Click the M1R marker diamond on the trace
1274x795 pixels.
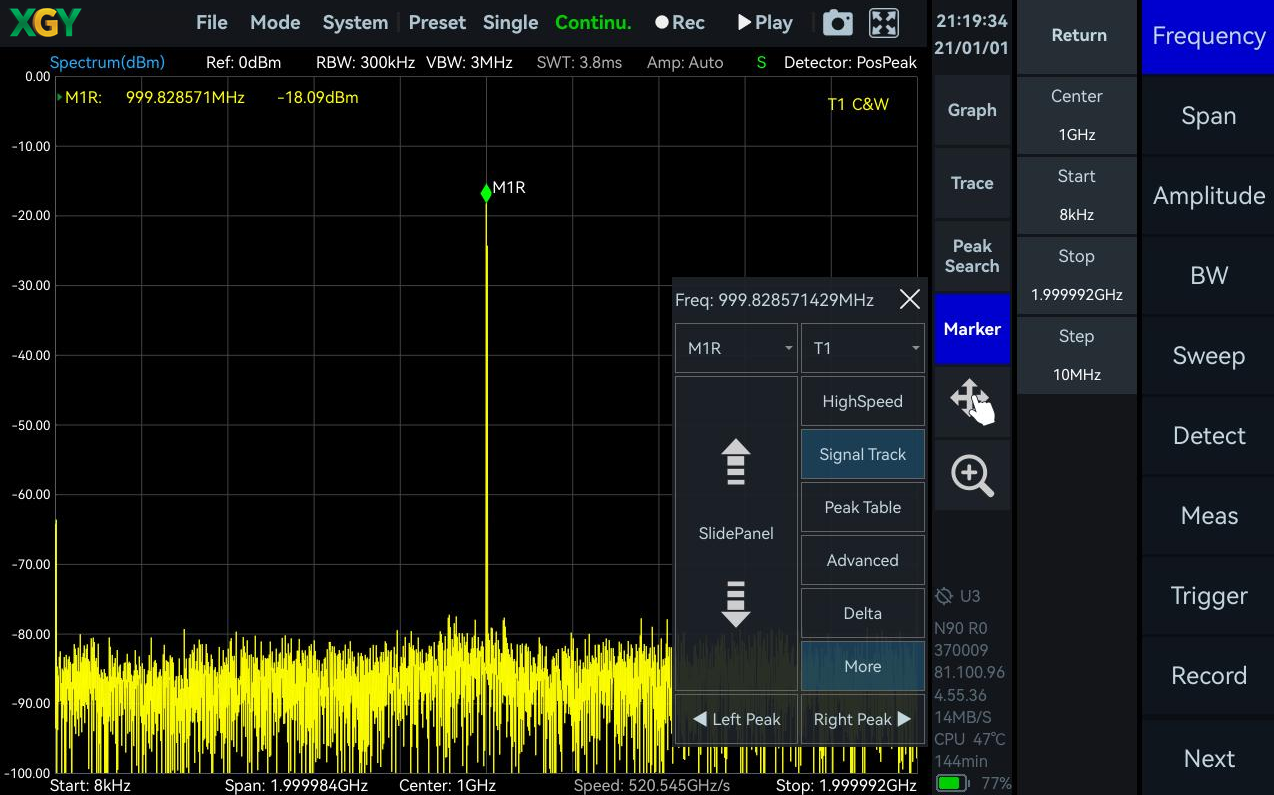(x=486, y=192)
